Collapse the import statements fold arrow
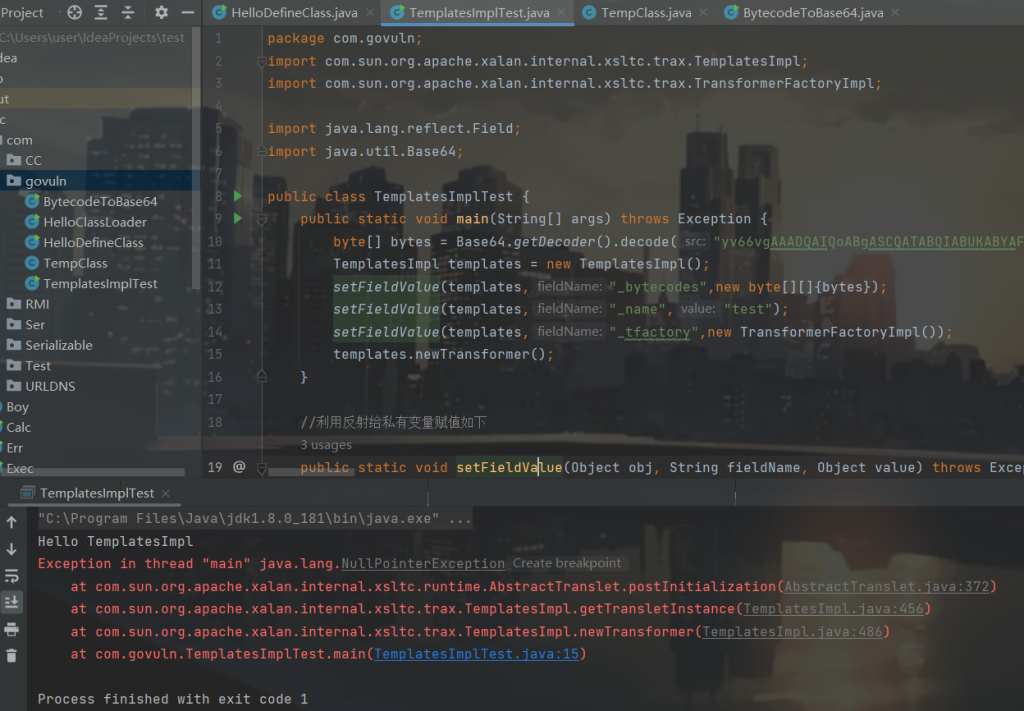The height and width of the screenshot is (711, 1024). tap(261, 60)
